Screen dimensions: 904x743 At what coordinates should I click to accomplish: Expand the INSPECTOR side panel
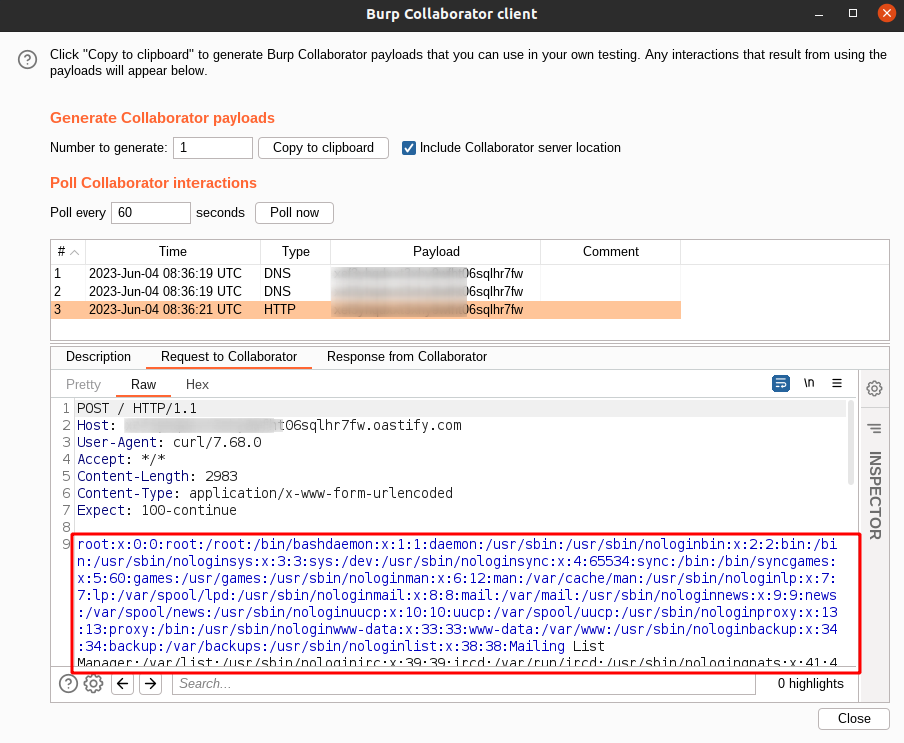874,495
